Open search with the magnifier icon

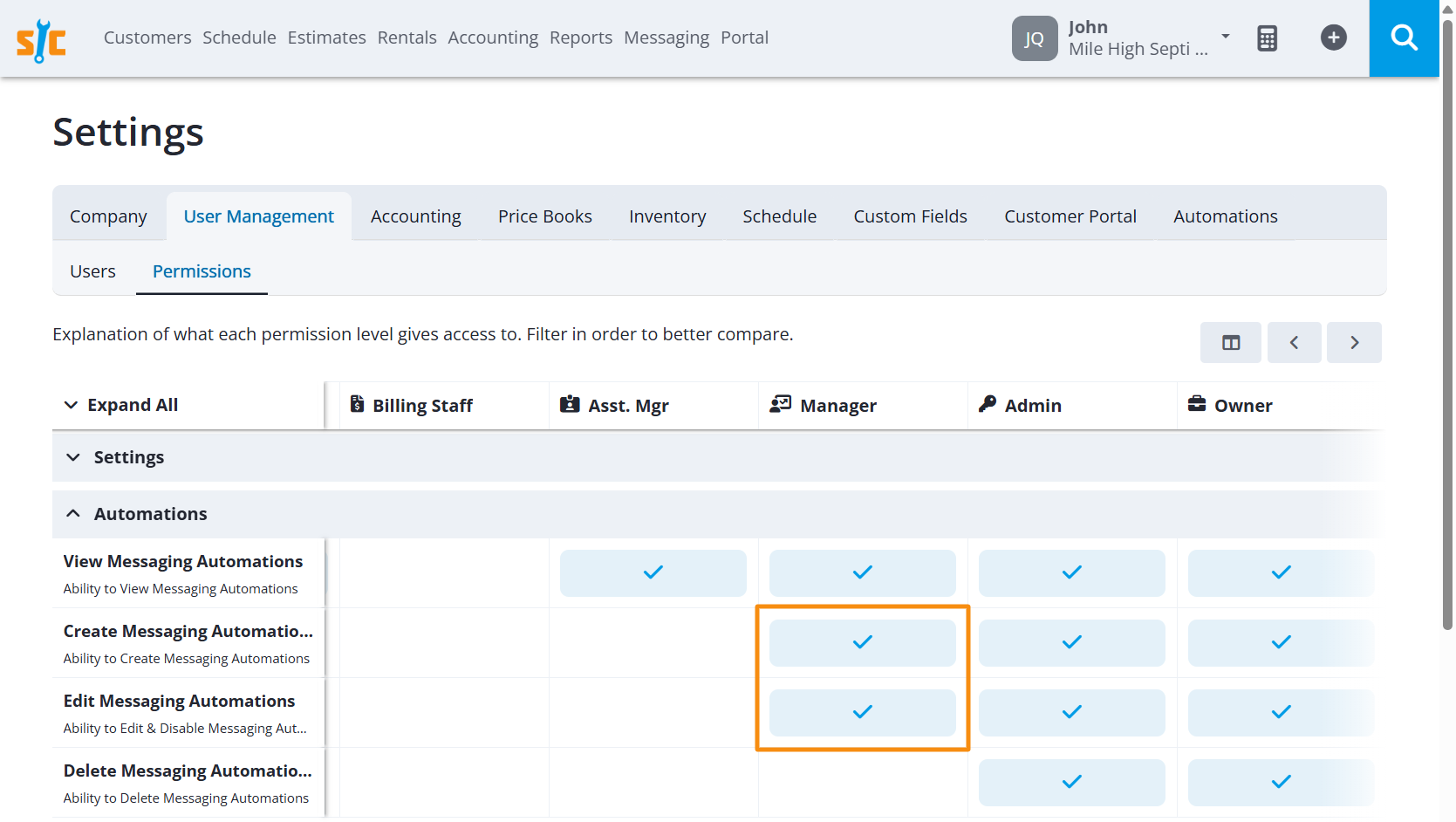[1404, 38]
